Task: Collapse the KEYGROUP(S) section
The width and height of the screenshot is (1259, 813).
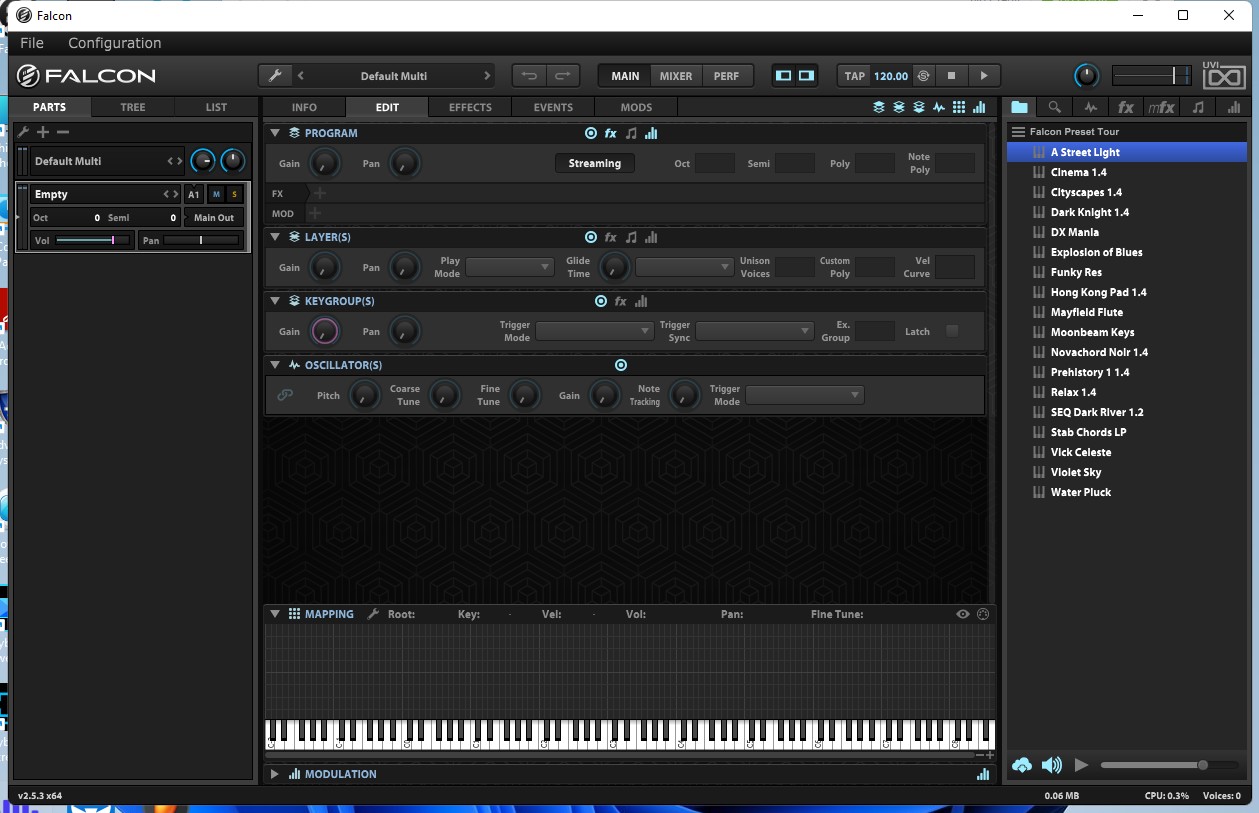Action: pyautogui.click(x=275, y=301)
